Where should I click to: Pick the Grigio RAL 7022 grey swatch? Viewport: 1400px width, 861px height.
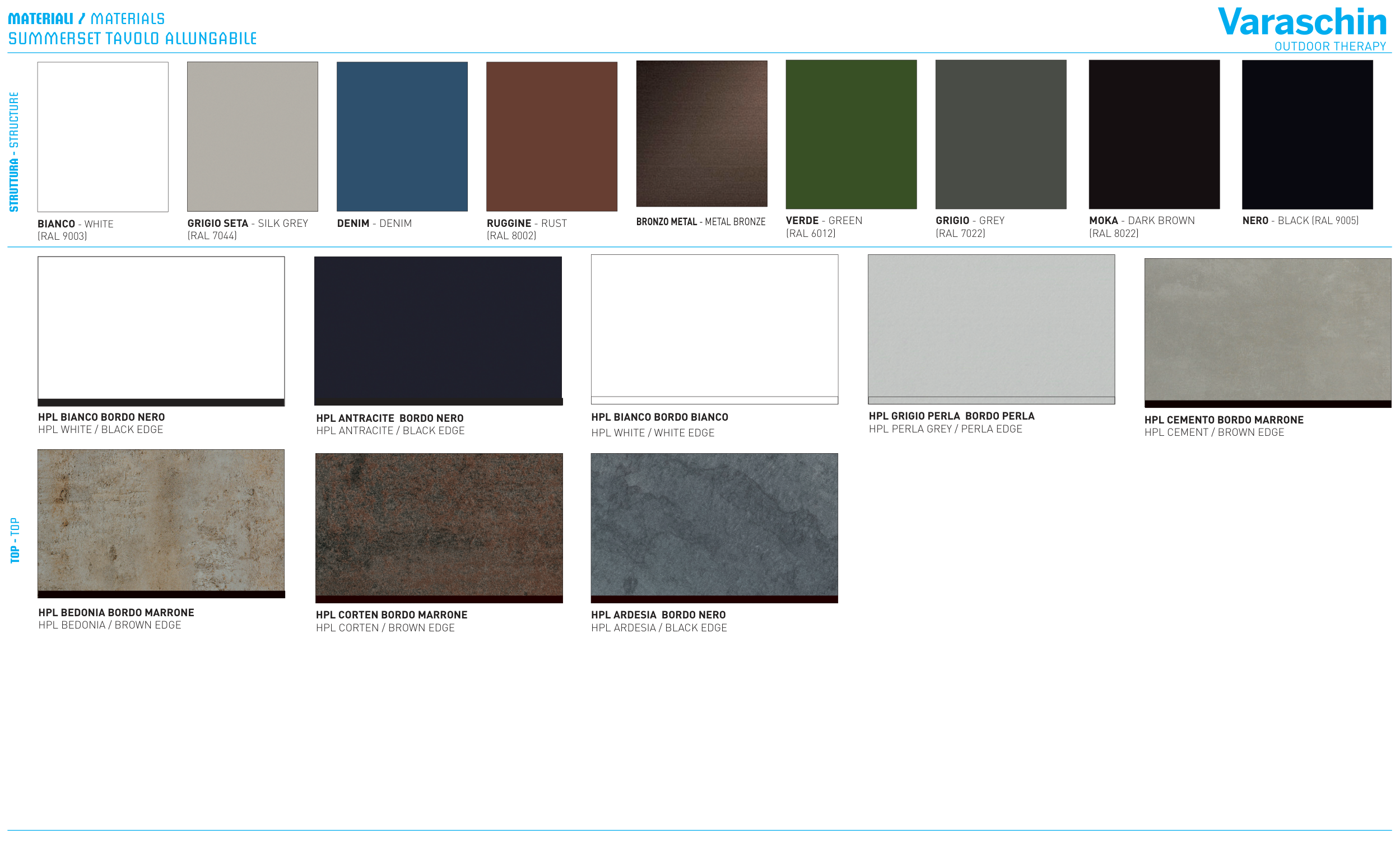click(x=1002, y=134)
